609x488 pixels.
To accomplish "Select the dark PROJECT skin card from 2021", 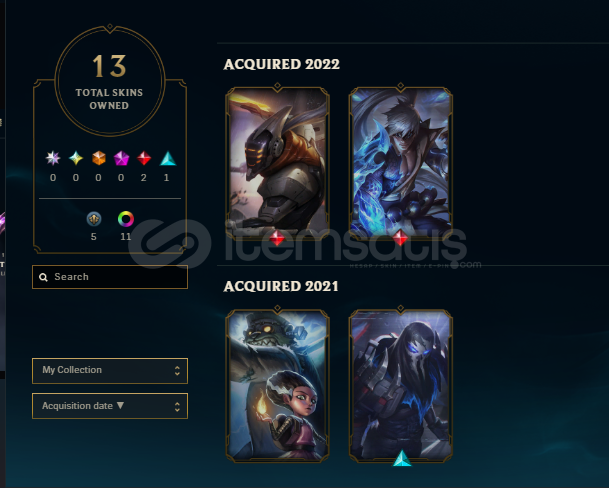I will (x=400, y=385).
